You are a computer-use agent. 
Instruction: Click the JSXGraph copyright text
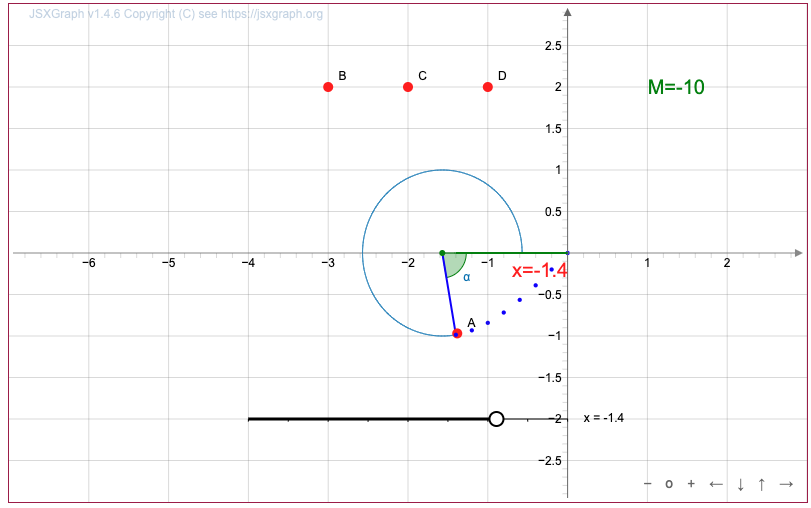click(x=176, y=15)
